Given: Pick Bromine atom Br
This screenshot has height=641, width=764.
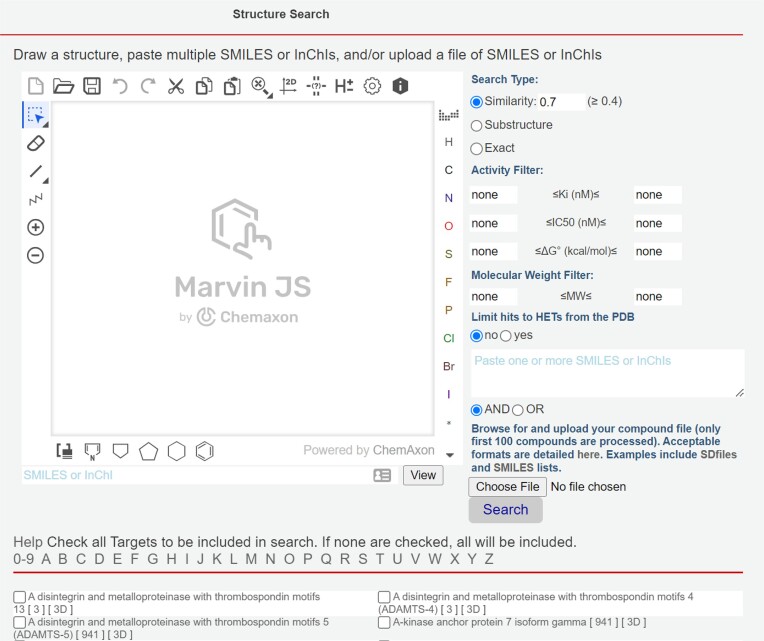Looking at the screenshot, I should pyautogui.click(x=449, y=366).
